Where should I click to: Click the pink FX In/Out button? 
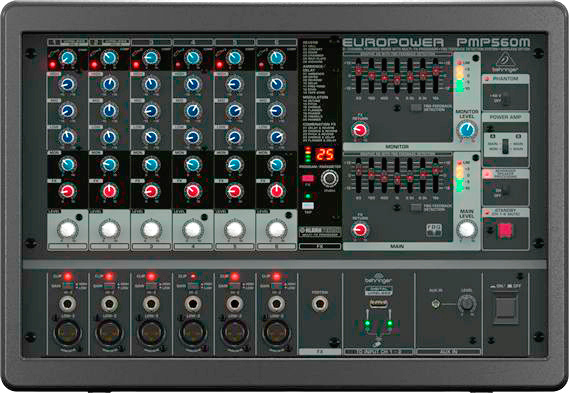tap(308, 179)
